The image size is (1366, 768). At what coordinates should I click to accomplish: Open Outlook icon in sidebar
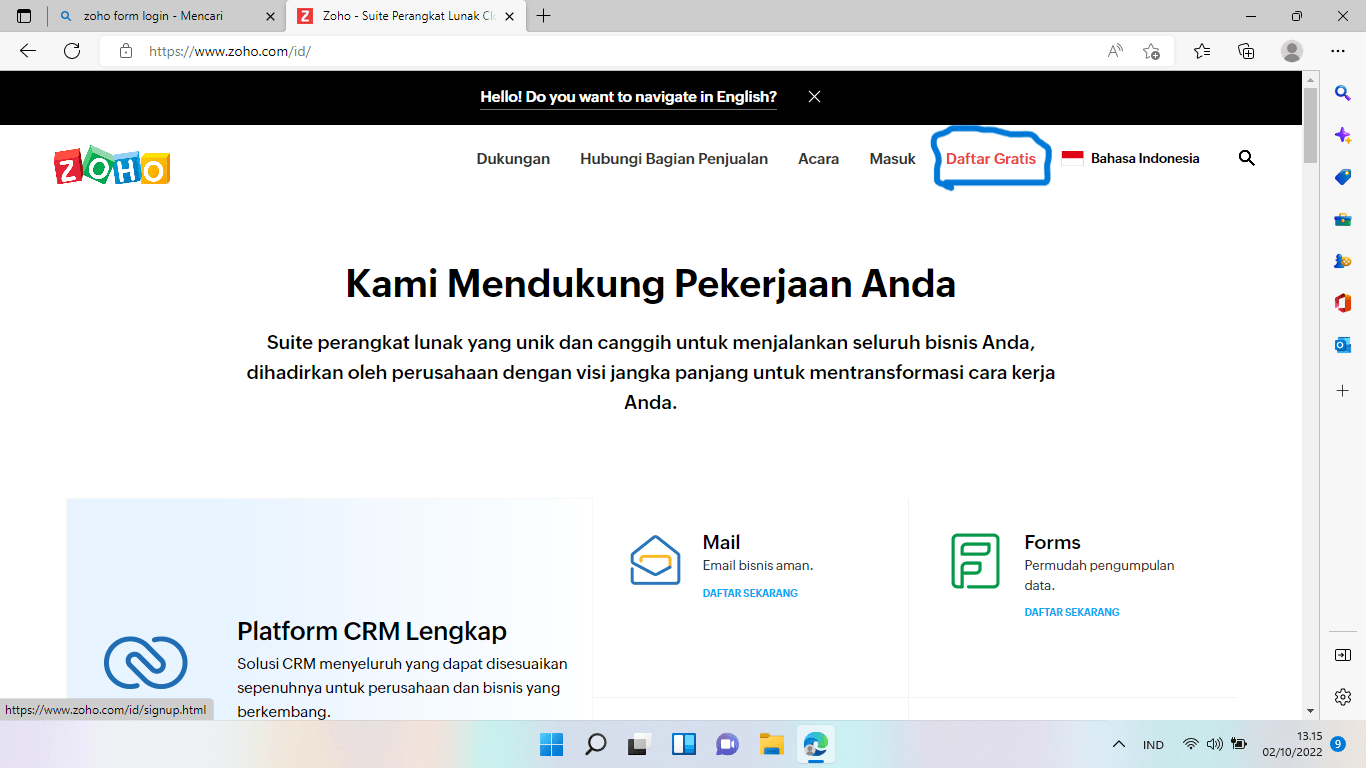1343,345
